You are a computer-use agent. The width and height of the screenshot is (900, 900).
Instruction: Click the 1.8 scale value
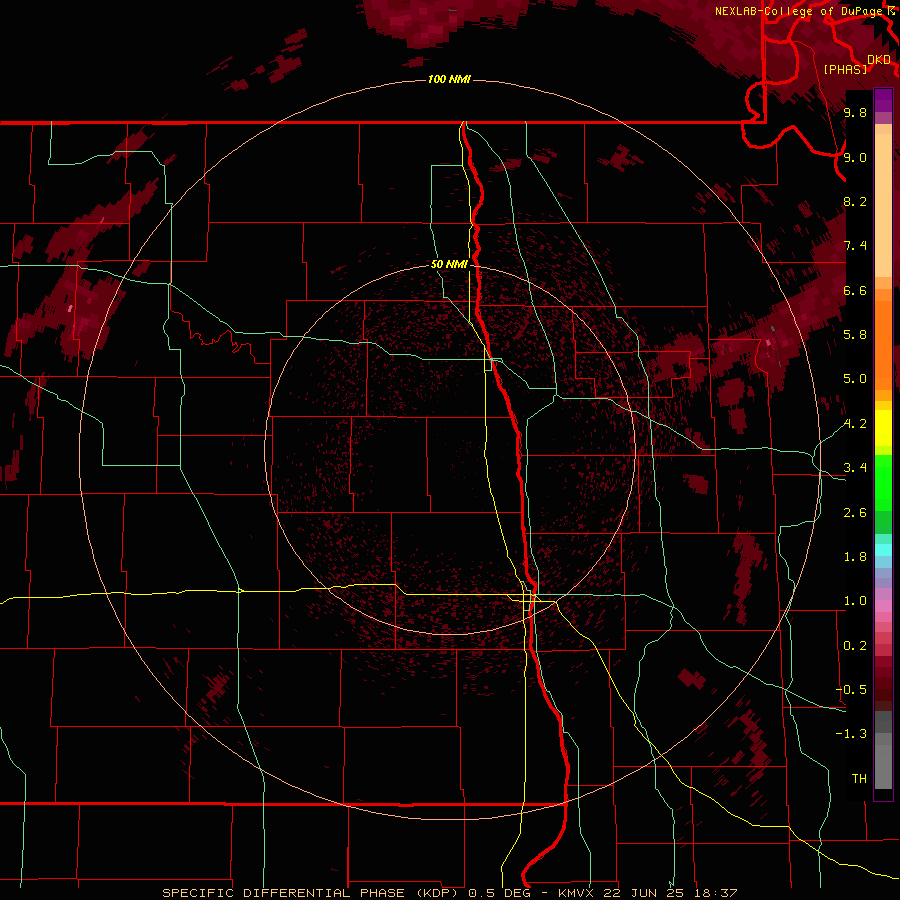coord(855,557)
